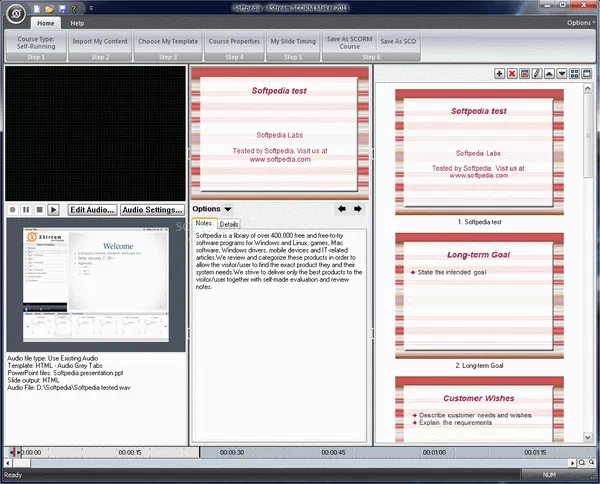Click the '2. Long-term Goal' slide caption

479,365
